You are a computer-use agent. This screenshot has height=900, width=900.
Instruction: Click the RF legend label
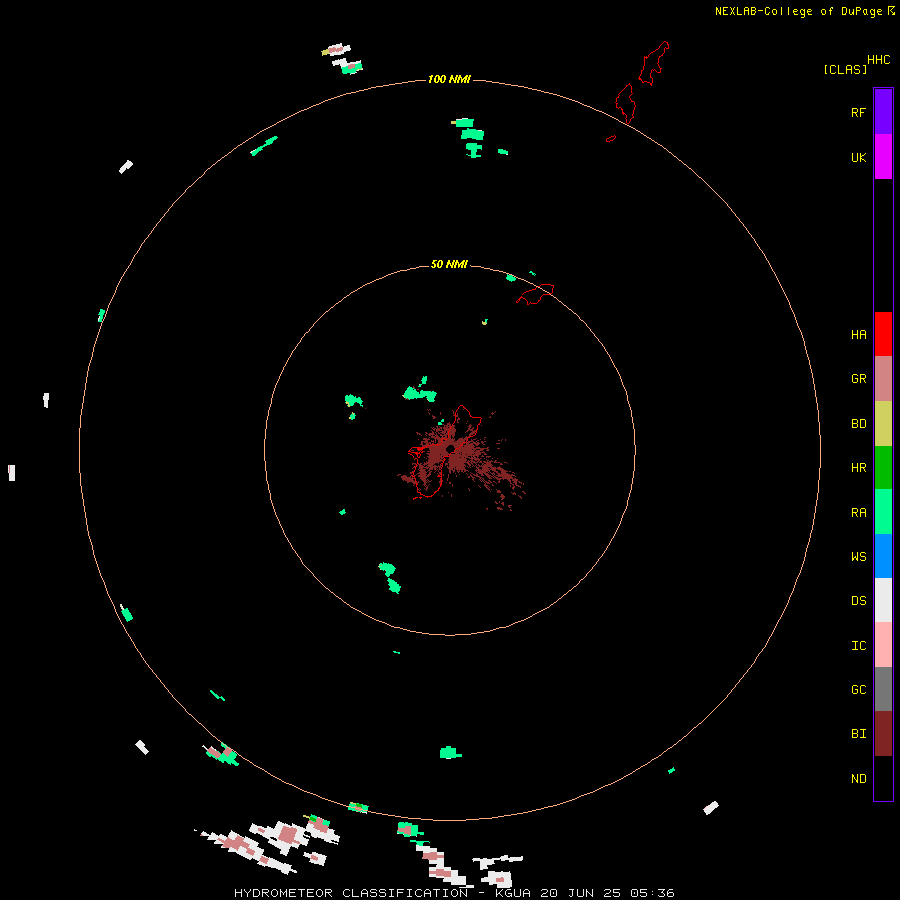click(858, 112)
